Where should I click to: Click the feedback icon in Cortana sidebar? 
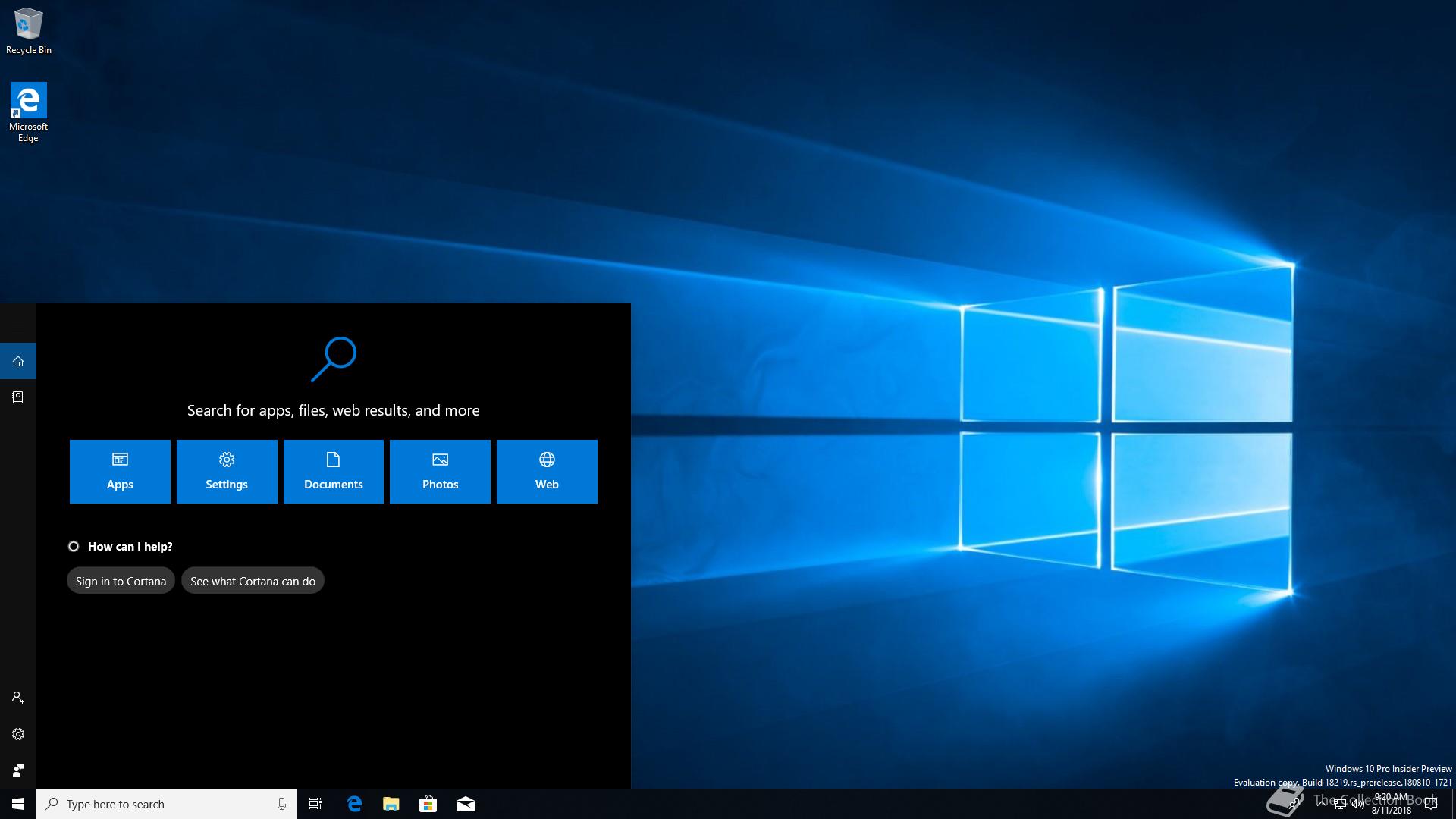click(x=18, y=770)
